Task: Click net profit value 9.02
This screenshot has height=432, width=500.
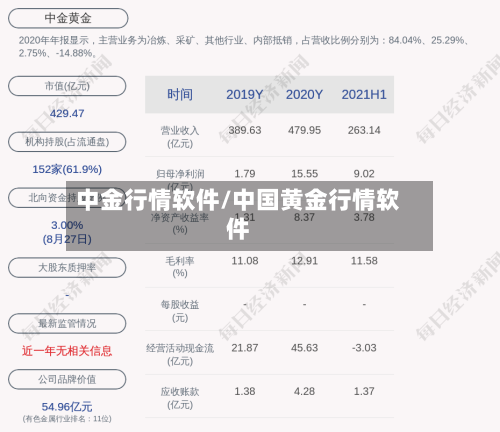Action: [364, 174]
